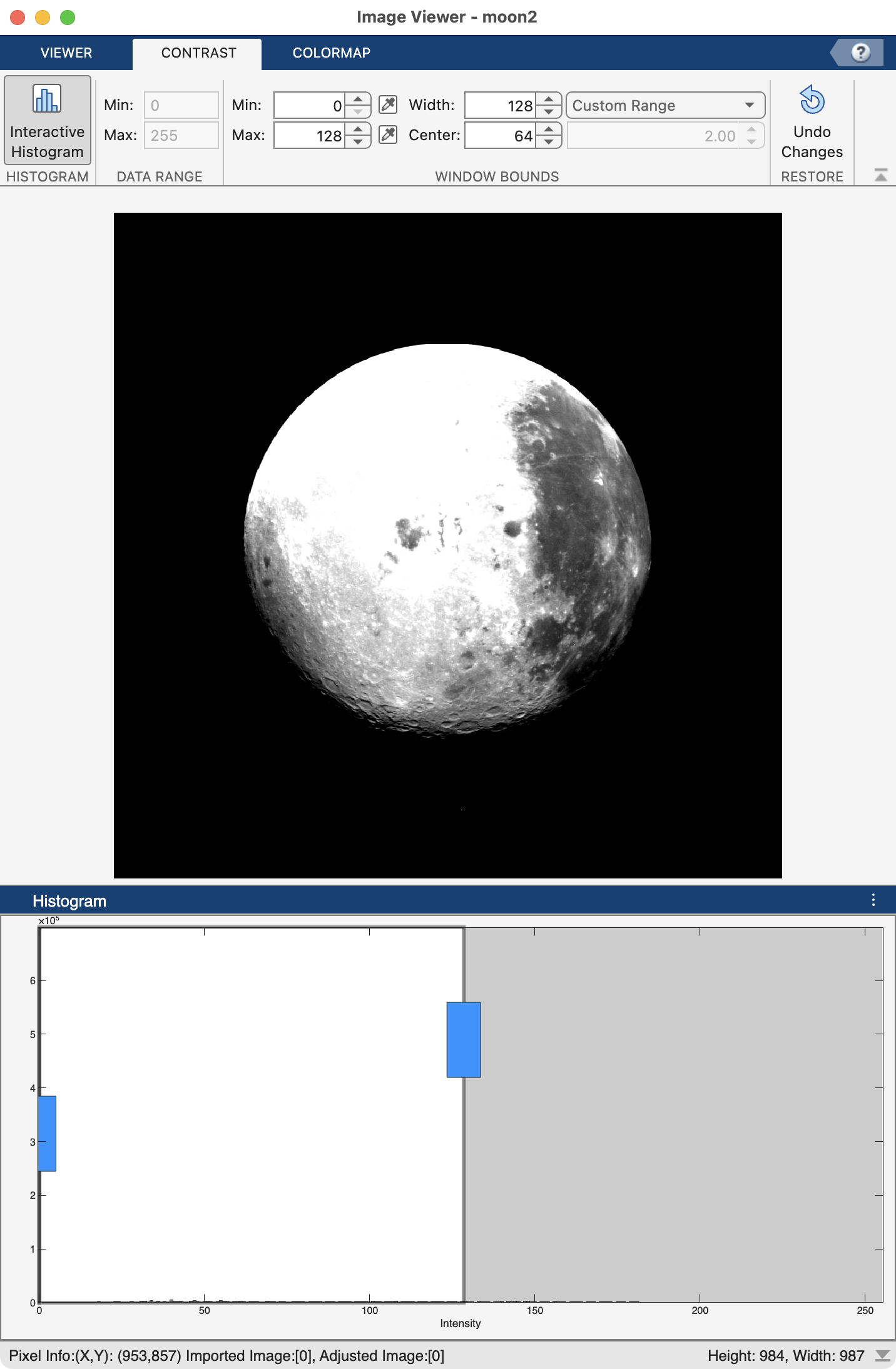Decrease Width with down arrow

tap(549, 111)
